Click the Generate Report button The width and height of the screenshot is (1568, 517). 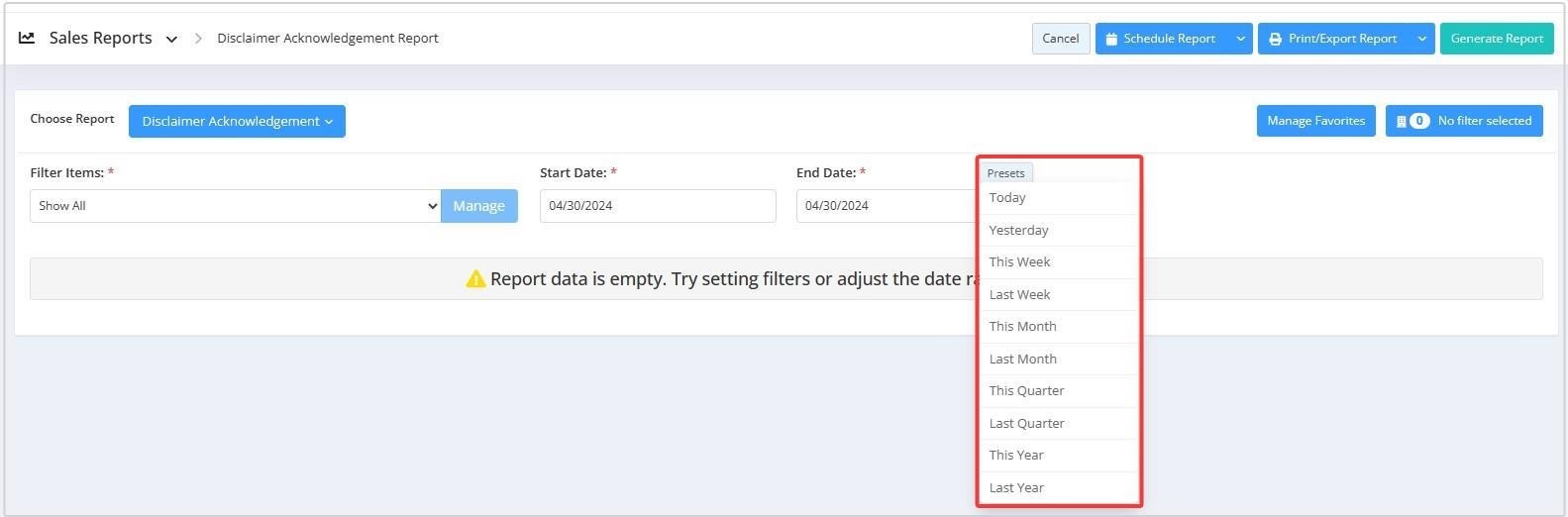click(x=1497, y=39)
